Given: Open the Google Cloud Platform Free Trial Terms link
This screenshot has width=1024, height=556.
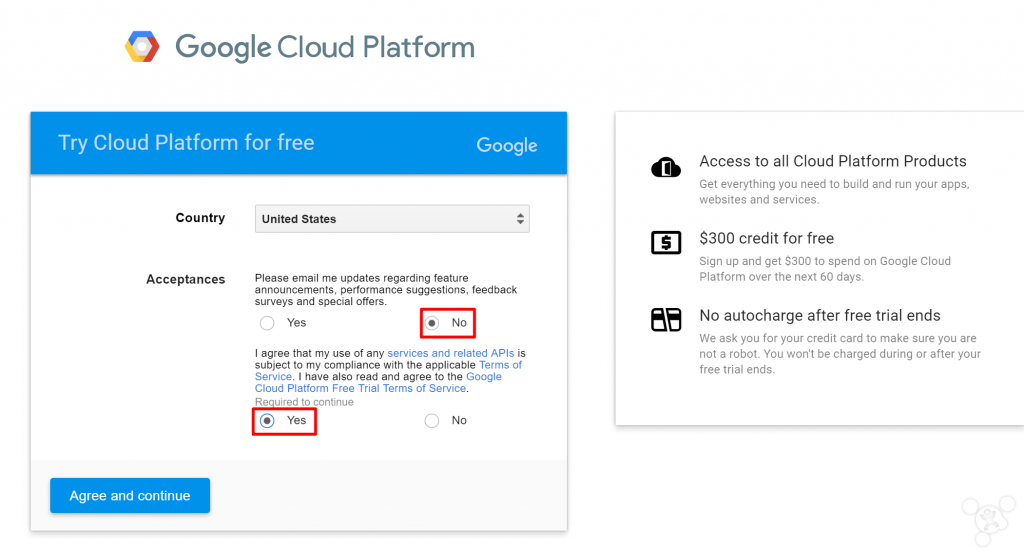Looking at the screenshot, I should (x=378, y=382).
